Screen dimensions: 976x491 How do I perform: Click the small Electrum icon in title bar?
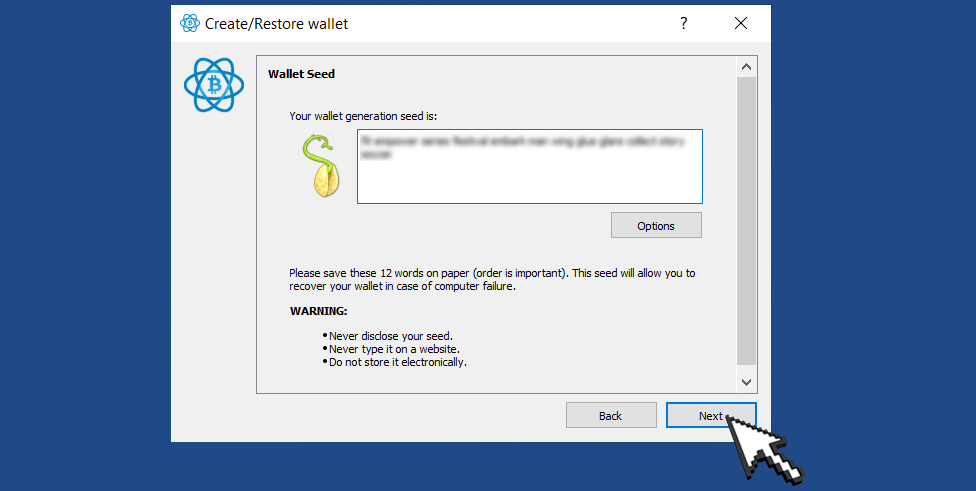pyautogui.click(x=190, y=24)
